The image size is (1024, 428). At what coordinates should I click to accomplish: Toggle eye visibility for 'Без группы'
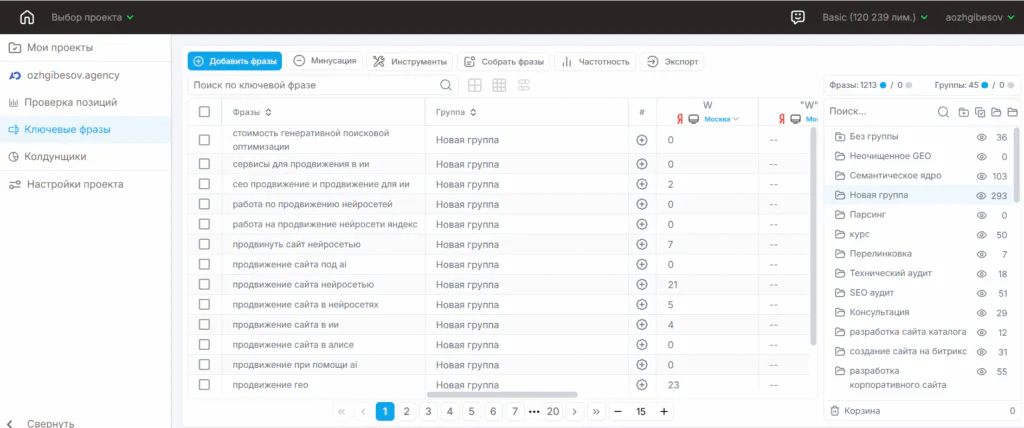click(981, 137)
